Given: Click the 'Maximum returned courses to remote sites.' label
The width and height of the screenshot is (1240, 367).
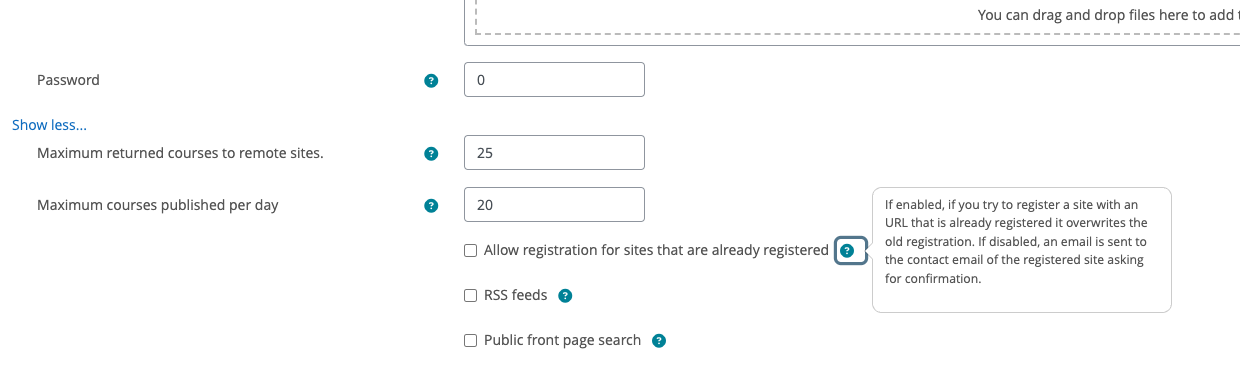Looking at the screenshot, I should [180, 153].
